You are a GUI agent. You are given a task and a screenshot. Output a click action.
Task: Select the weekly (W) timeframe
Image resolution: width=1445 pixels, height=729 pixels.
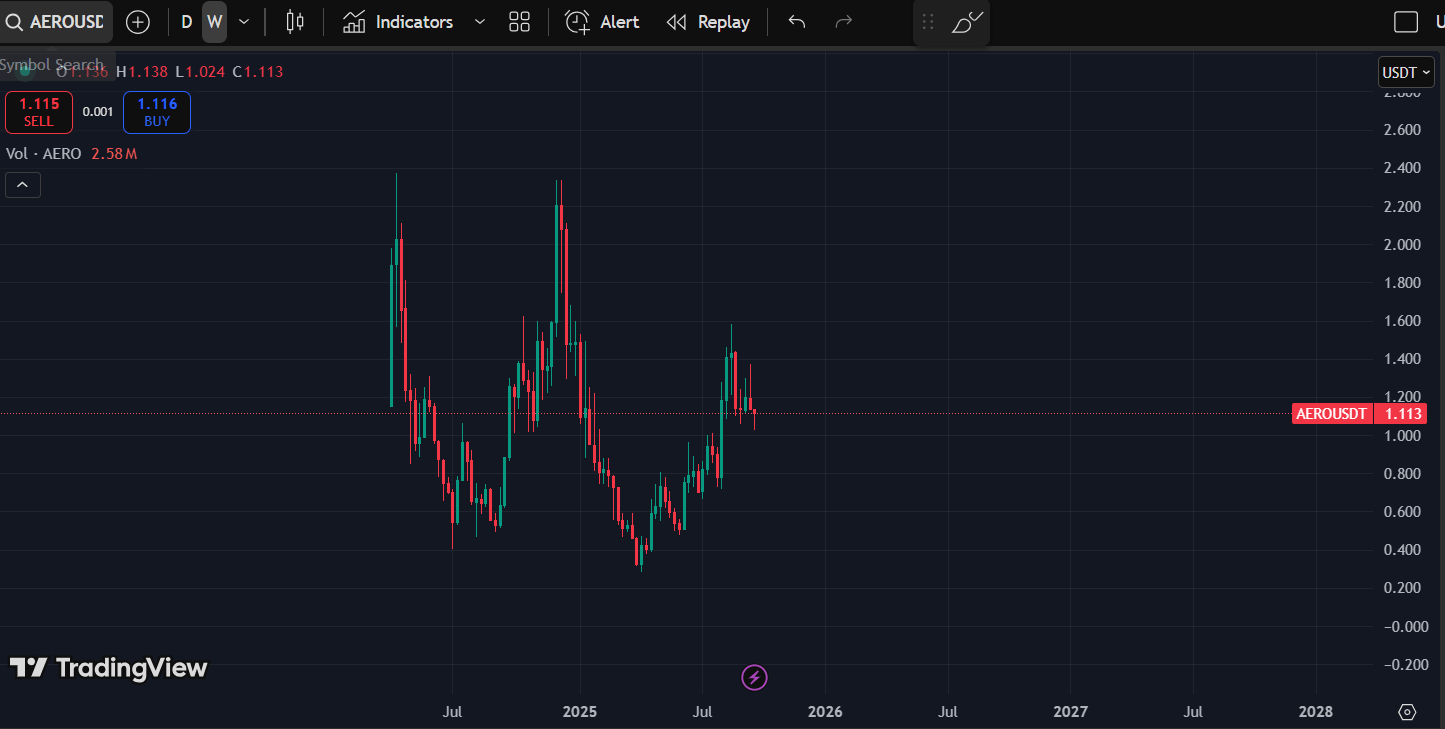214,22
